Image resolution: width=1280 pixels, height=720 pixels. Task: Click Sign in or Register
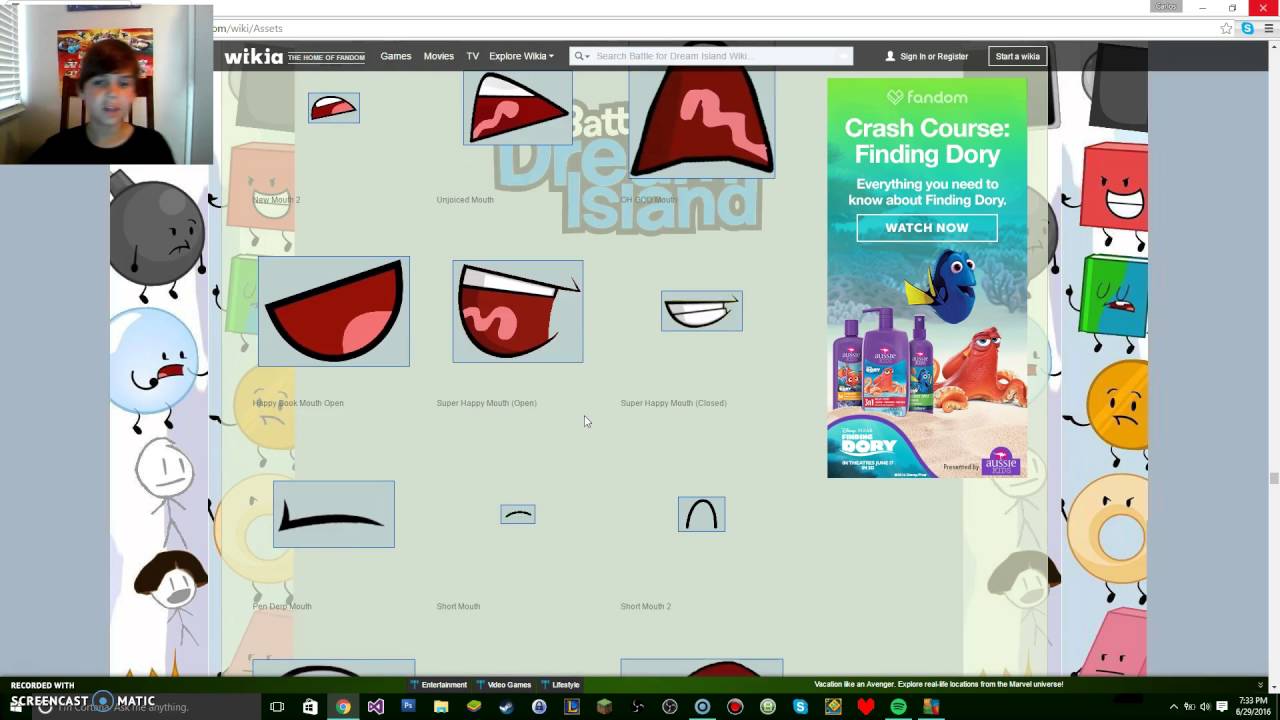[927, 57]
